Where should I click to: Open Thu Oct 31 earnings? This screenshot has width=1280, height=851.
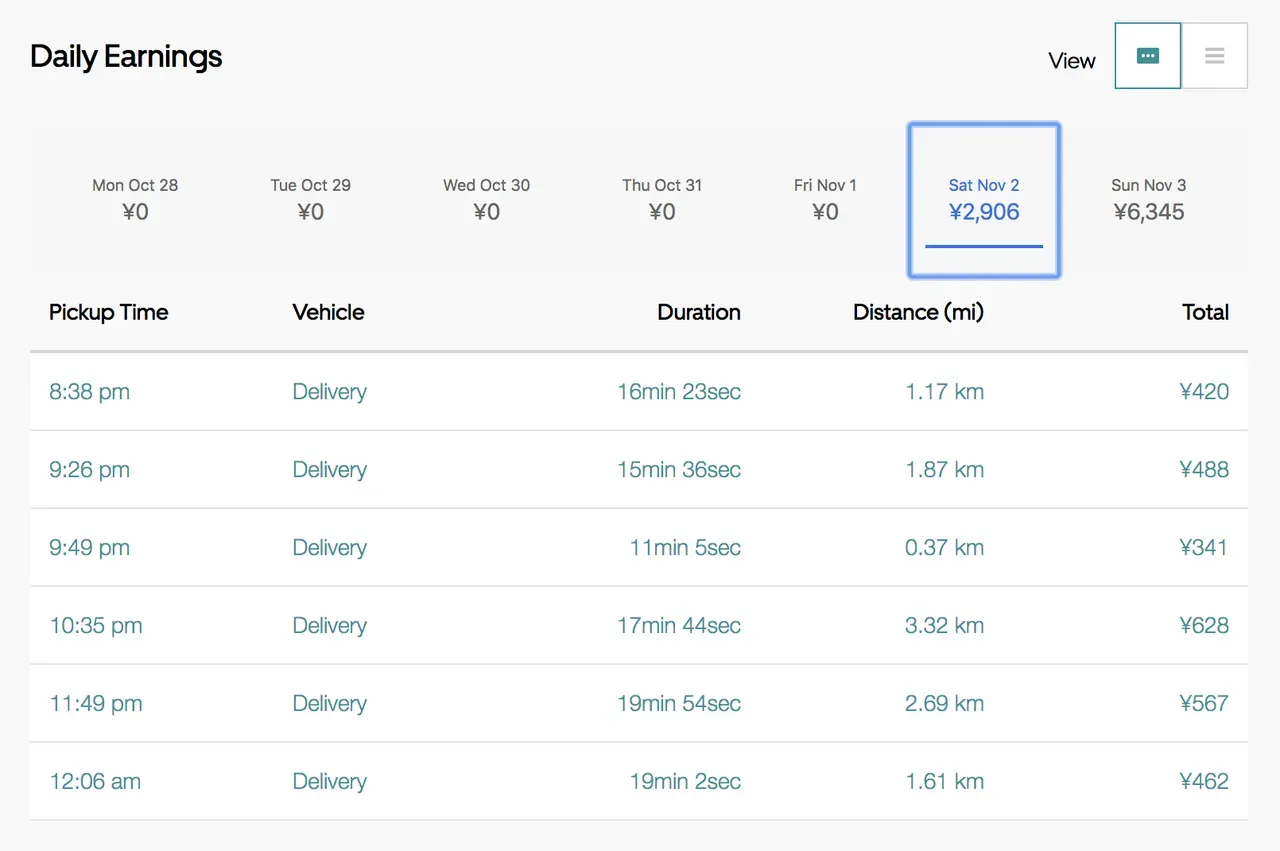[x=662, y=199]
